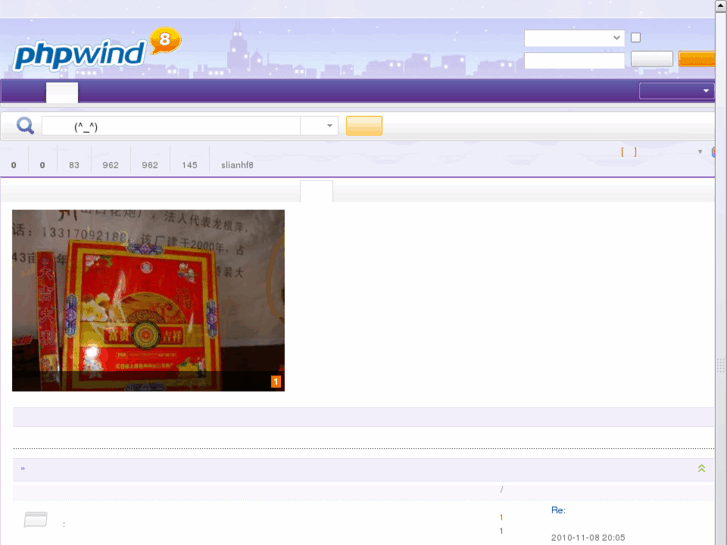Click the magnifying glass search icon

click(25, 125)
